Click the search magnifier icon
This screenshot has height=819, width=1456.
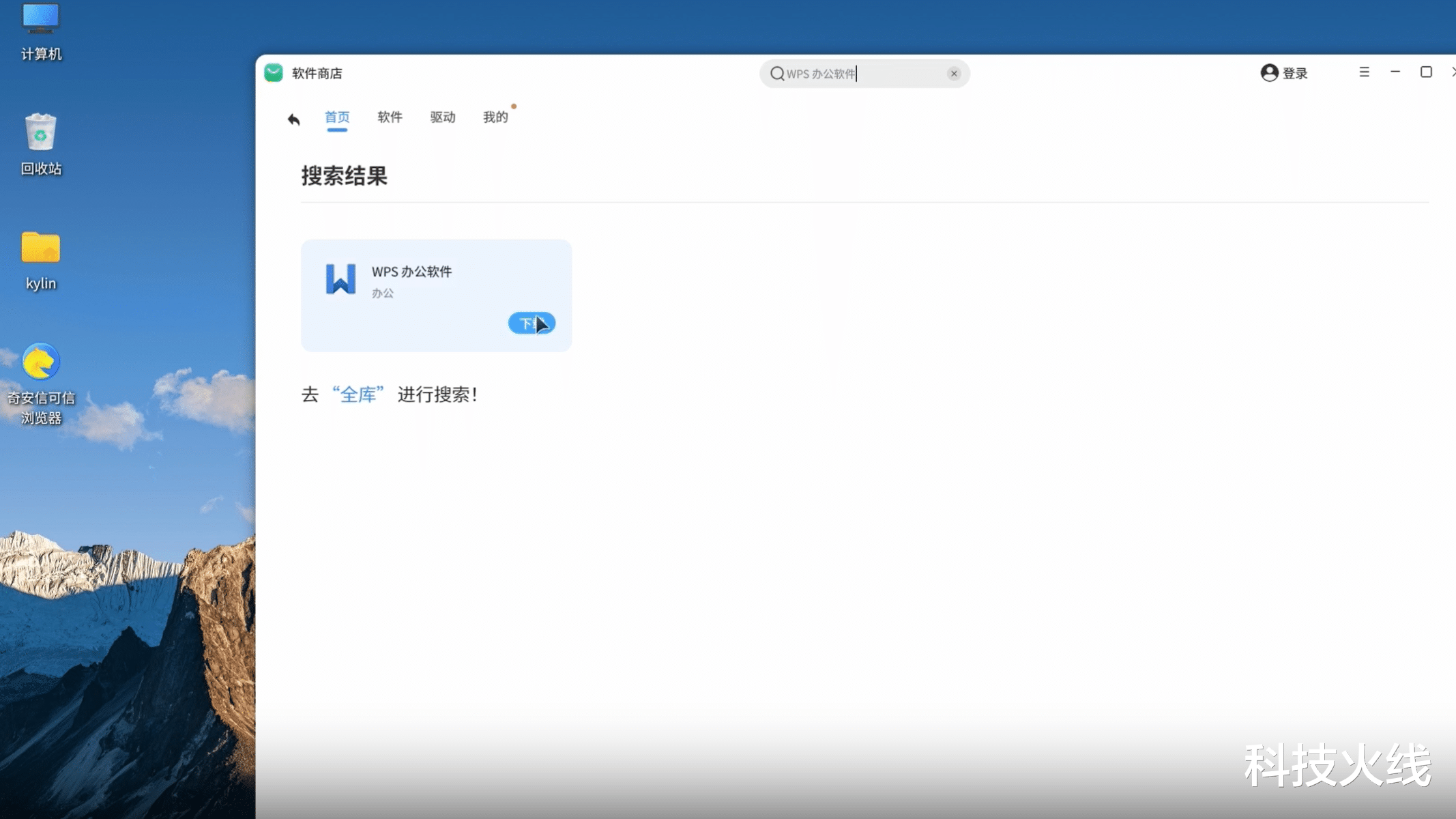[x=776, y=74]
